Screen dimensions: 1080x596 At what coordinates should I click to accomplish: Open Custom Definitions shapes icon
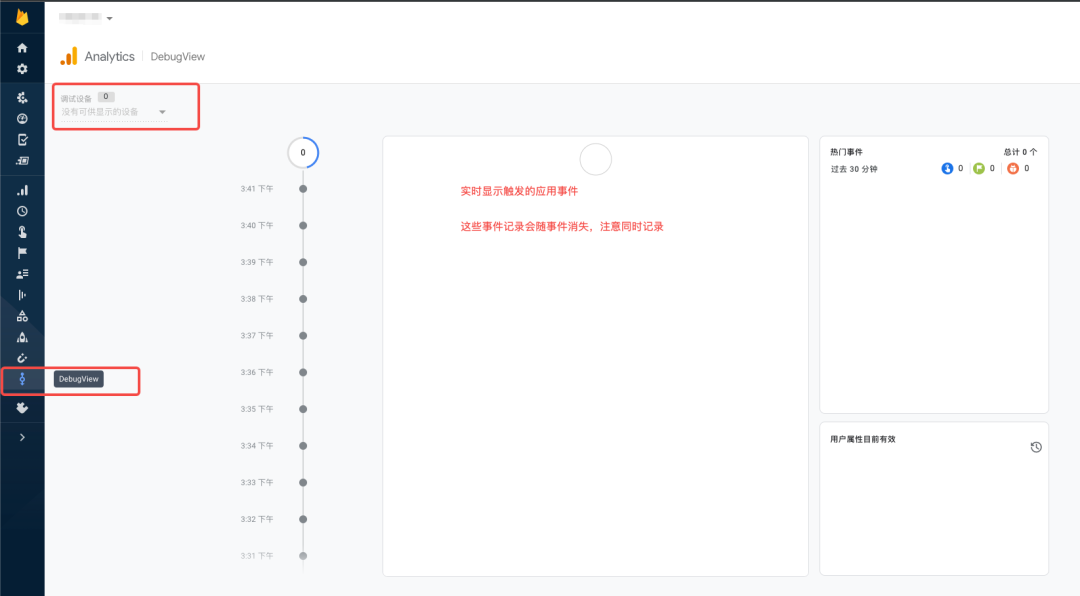[x=22, y=316]
